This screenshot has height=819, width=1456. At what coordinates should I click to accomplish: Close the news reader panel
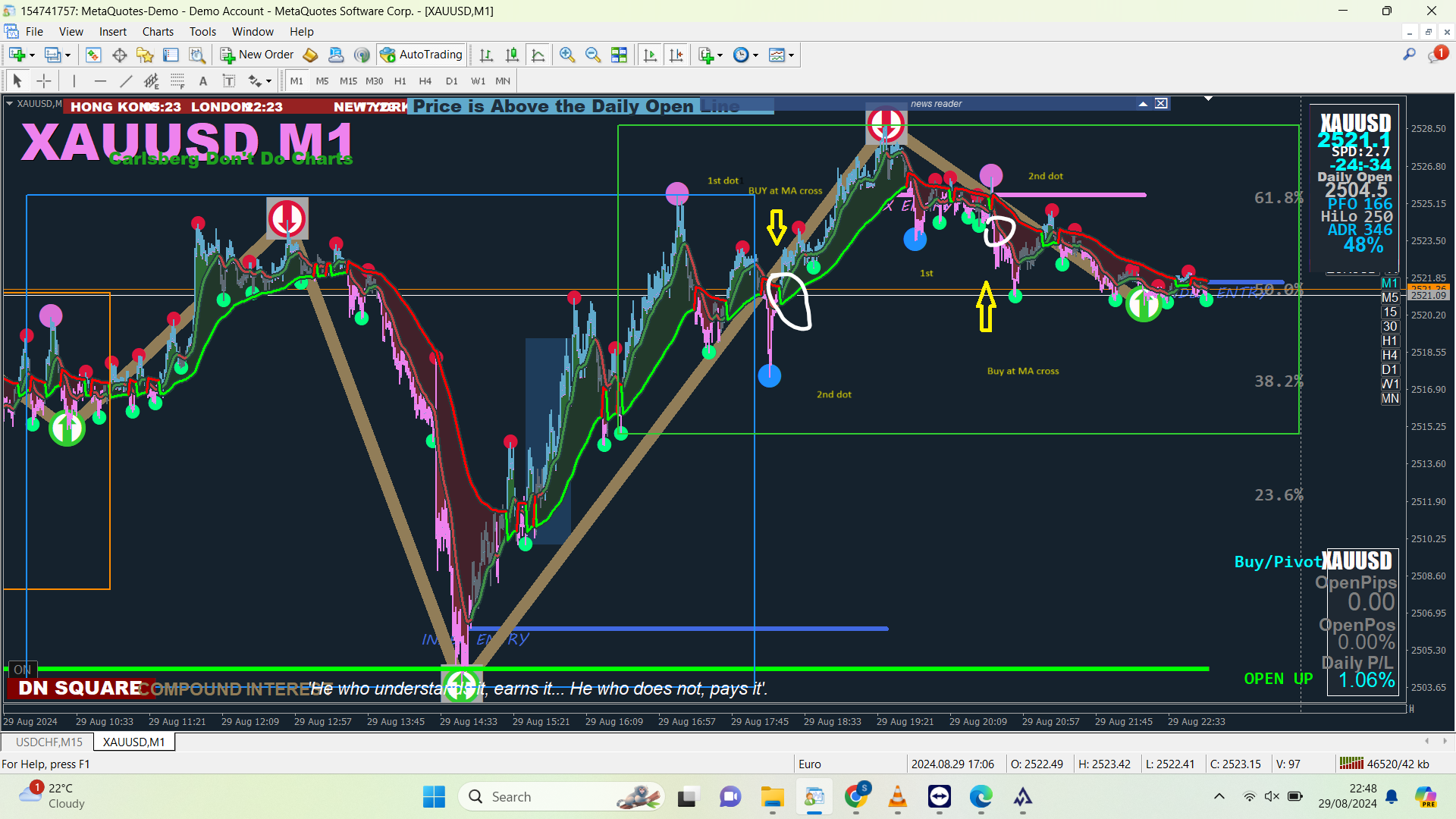[1161, 104]
